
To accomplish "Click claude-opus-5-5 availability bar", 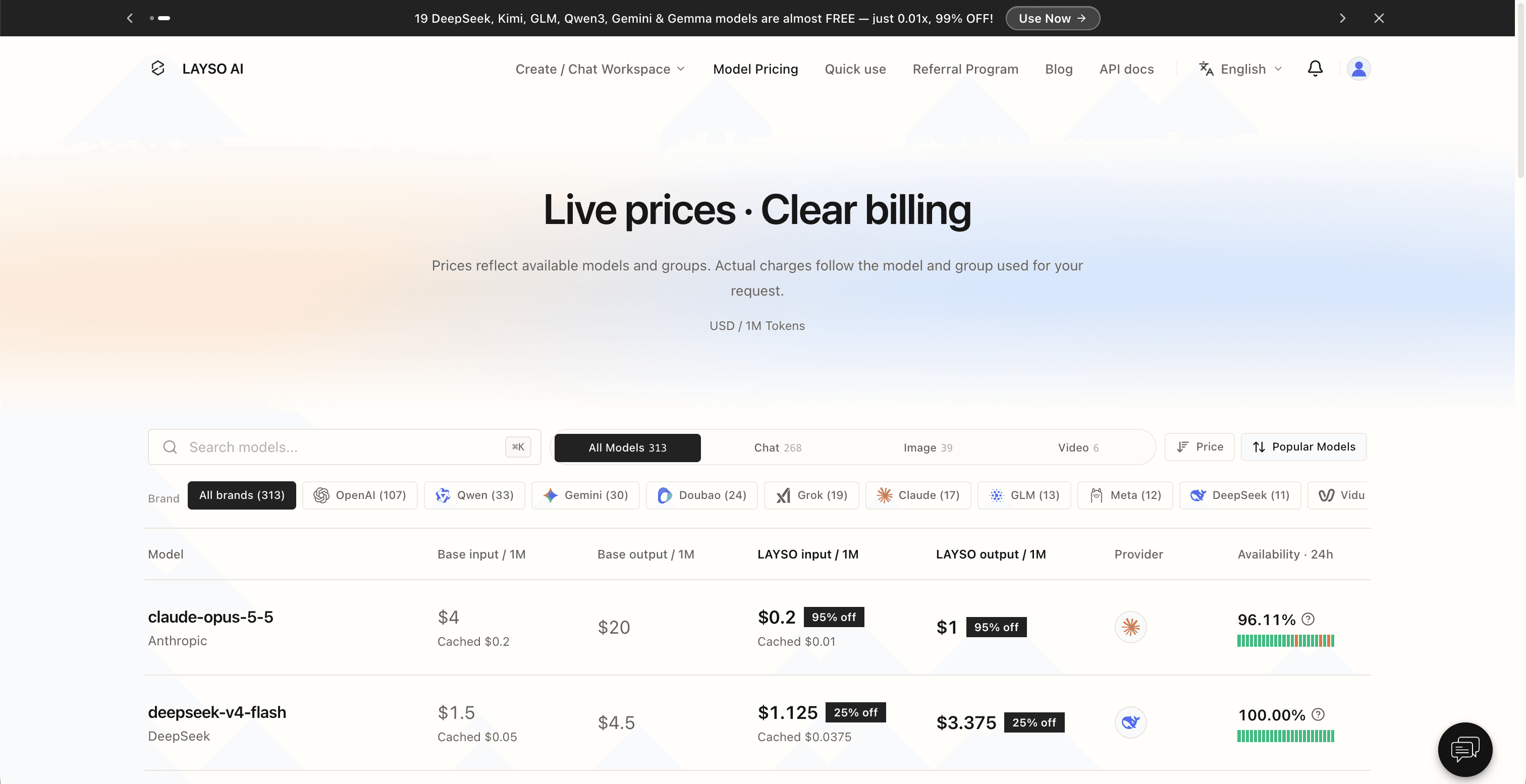I will (1285, 641).
